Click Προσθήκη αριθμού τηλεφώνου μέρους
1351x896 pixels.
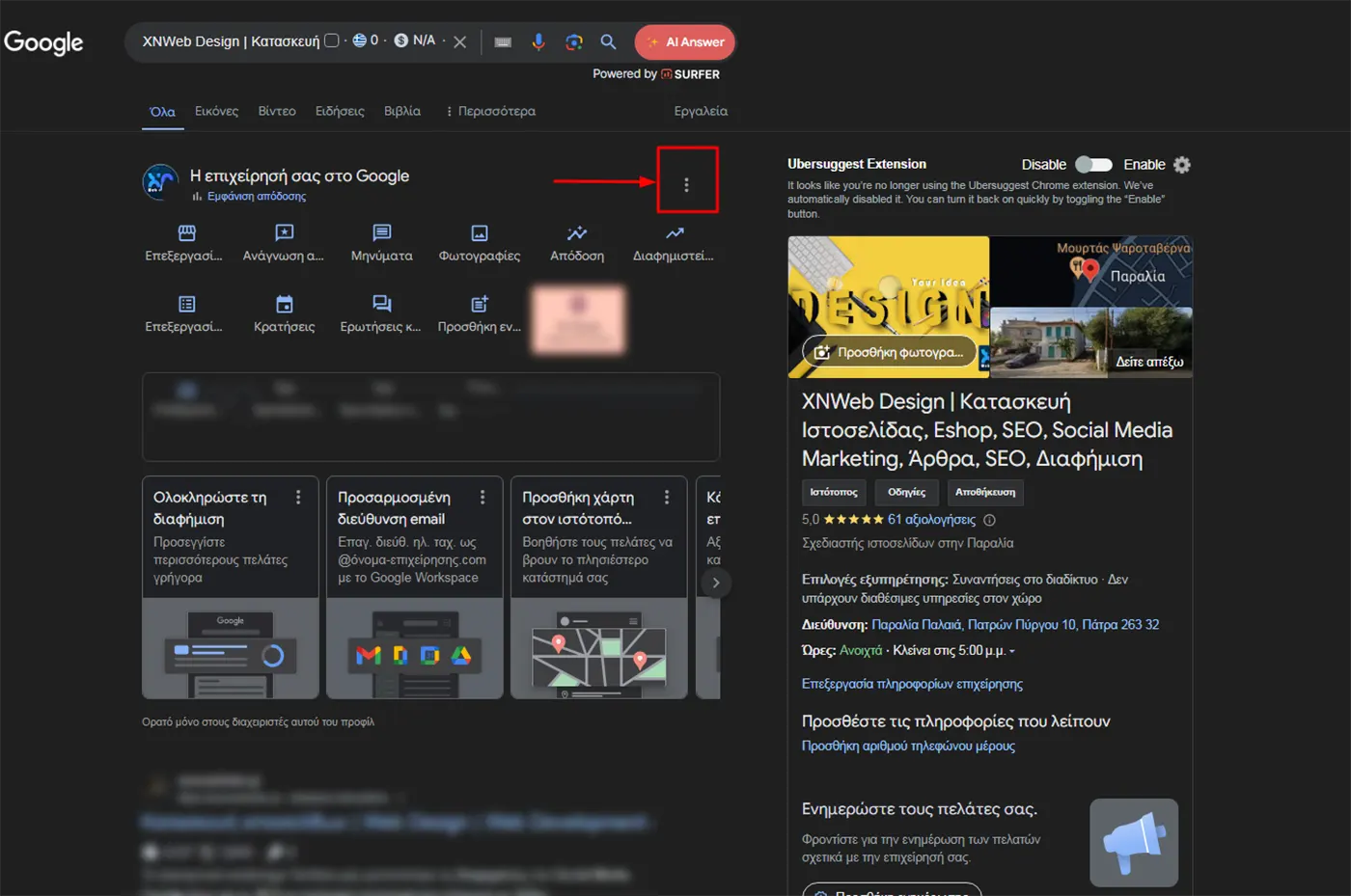(908, 746)
